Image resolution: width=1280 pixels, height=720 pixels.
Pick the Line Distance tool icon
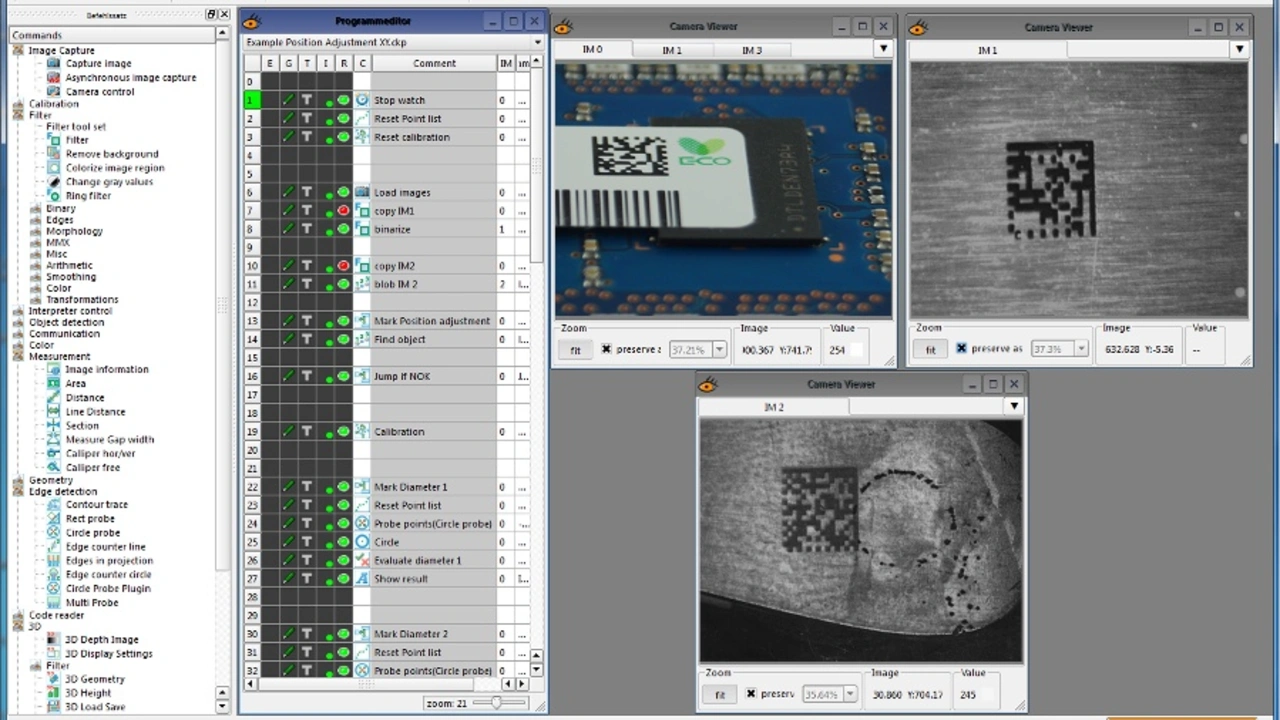(54, 412)
